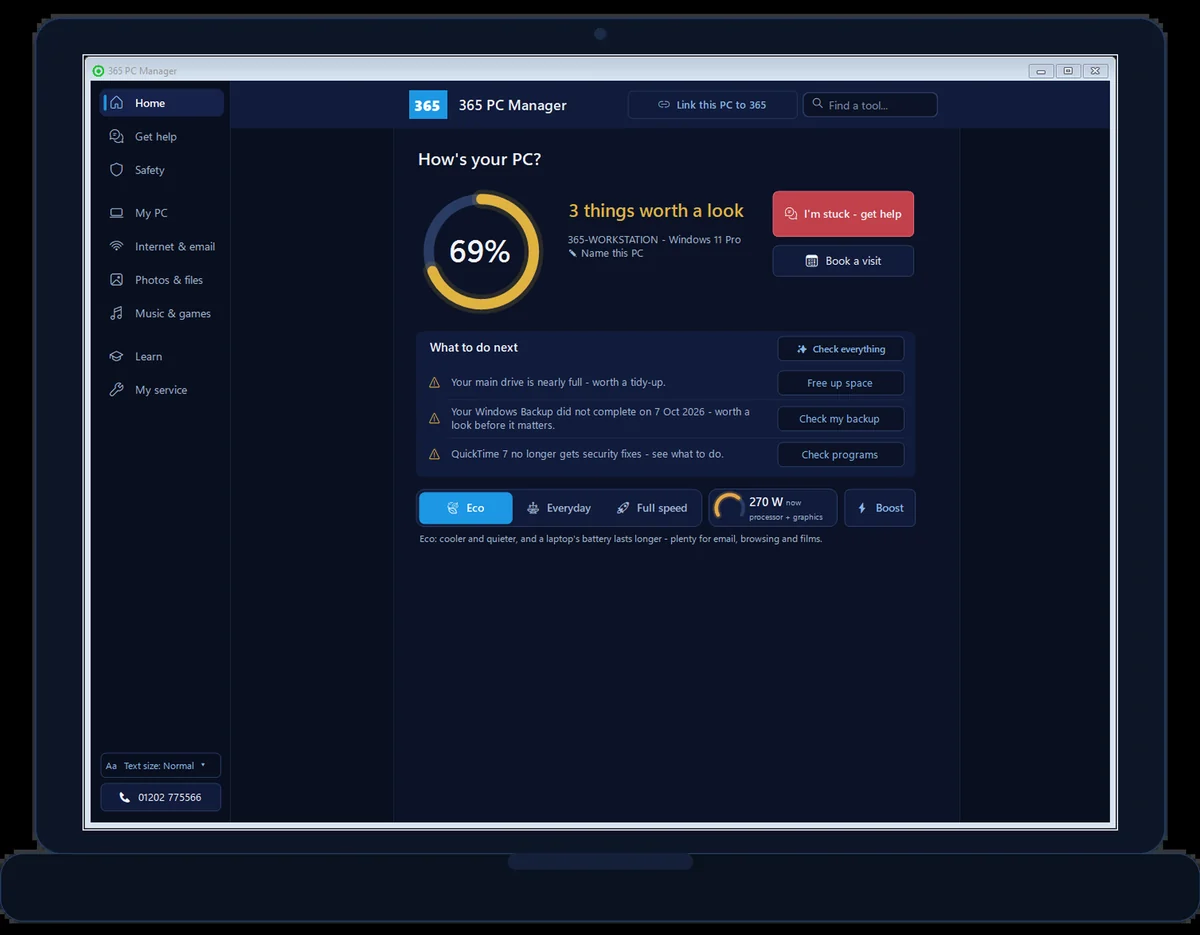
Task: Click 'Your main drive is nearly full' message
Action: (x=558, y=383)
